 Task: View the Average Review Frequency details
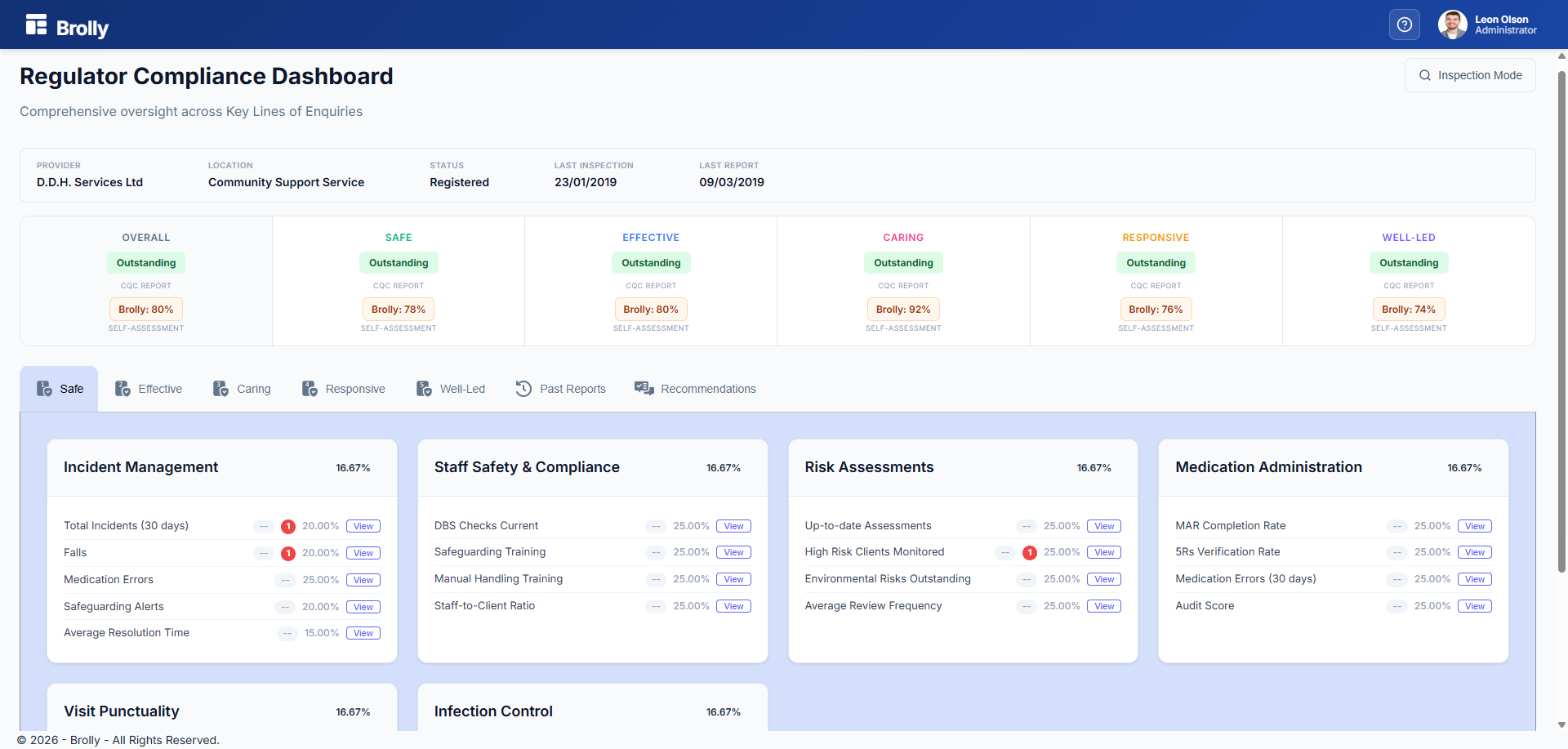point(1104,606)
